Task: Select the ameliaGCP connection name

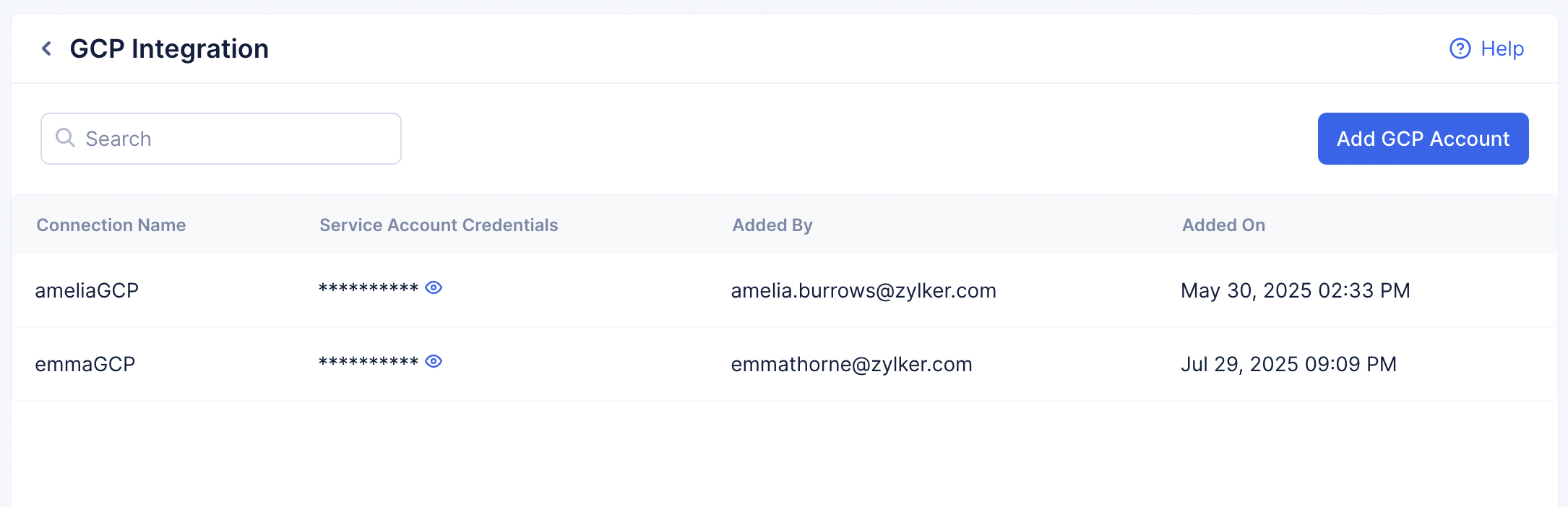Action: 87,290
